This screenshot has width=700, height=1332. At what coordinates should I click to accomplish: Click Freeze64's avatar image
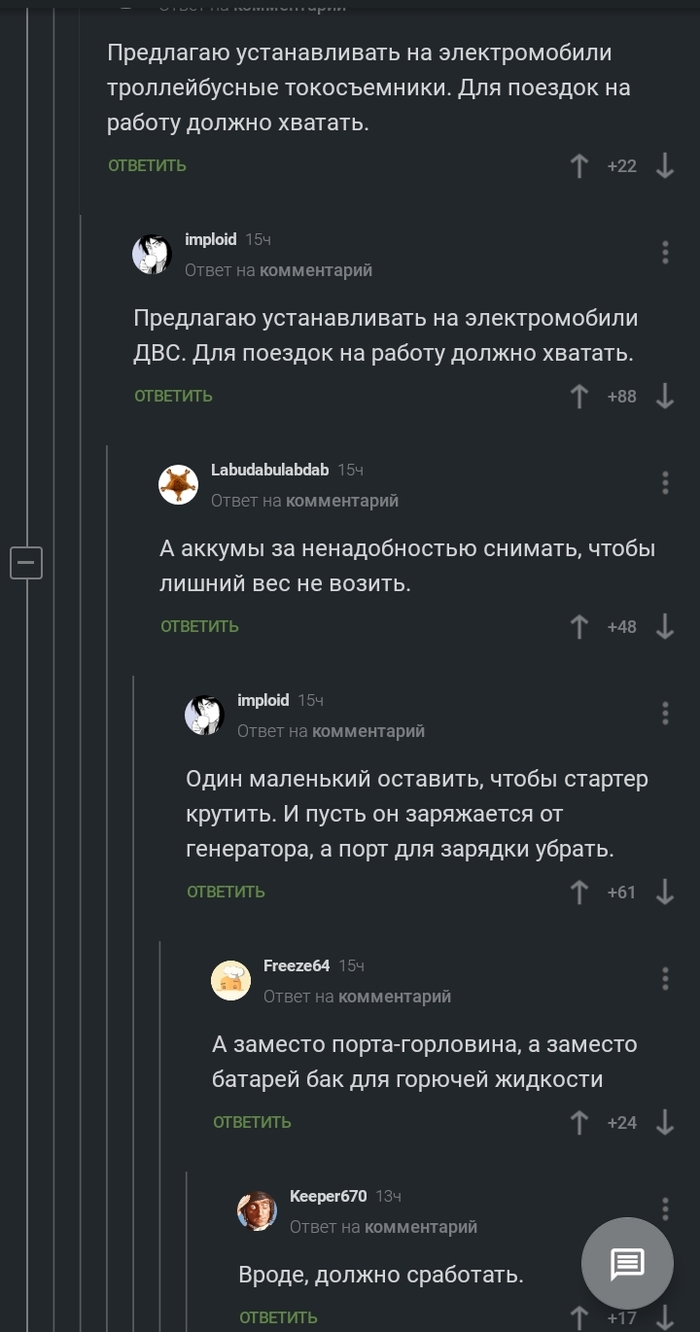(231, 981)
